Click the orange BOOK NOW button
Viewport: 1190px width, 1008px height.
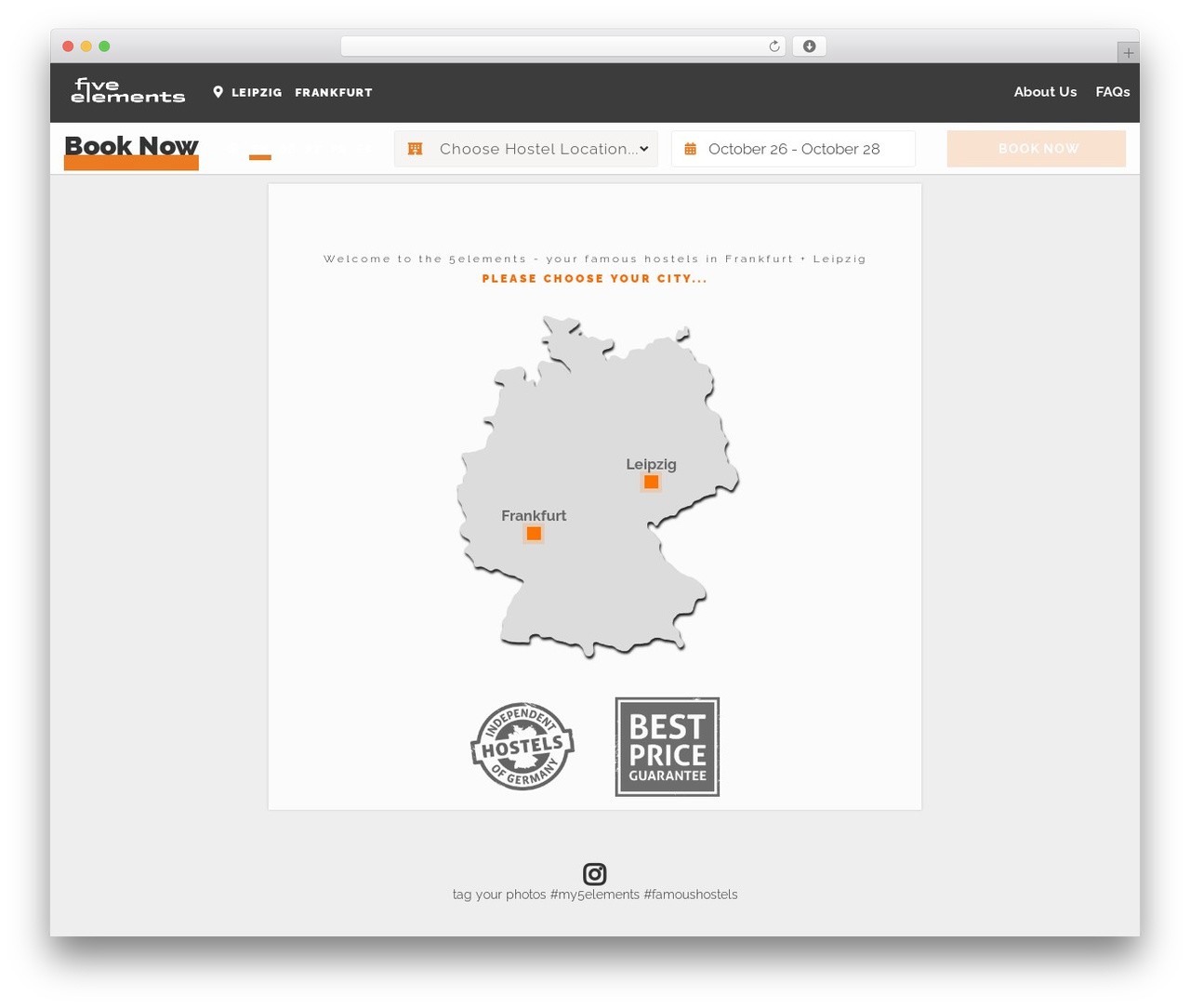pos(1037,149)
